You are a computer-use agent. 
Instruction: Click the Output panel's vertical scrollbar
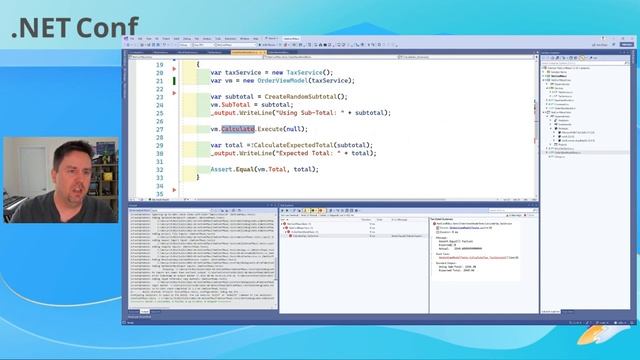tap(276, 261)
